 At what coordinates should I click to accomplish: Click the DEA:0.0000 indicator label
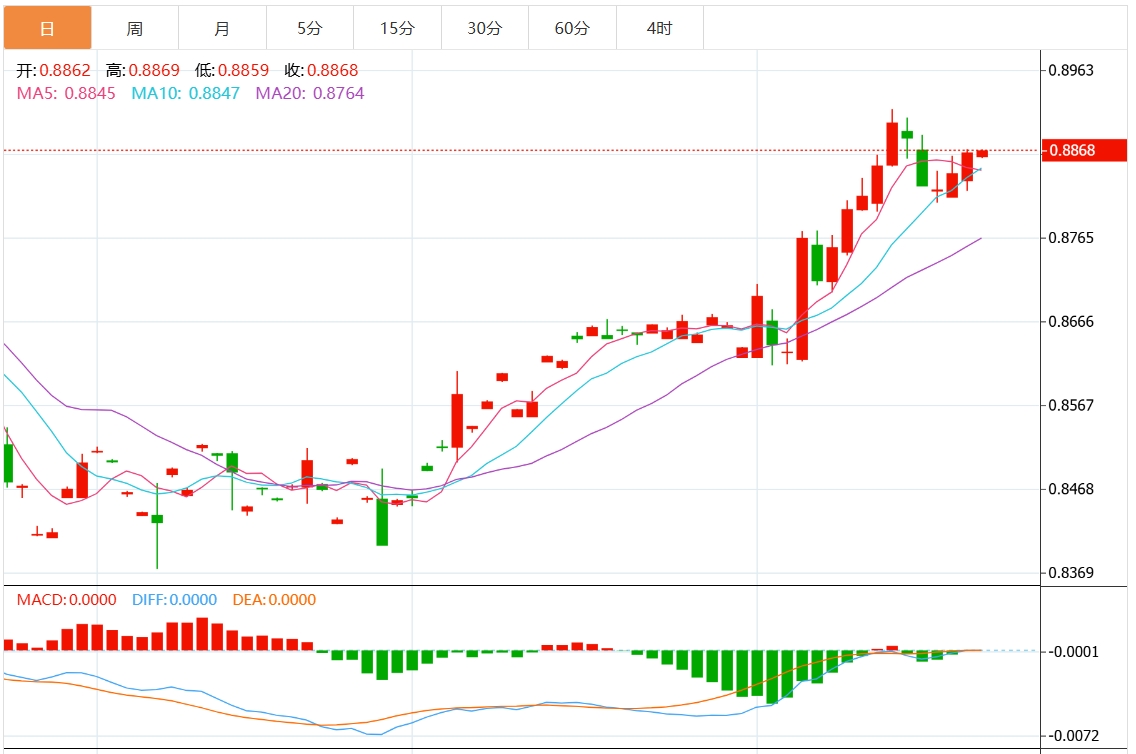[275, 600]
